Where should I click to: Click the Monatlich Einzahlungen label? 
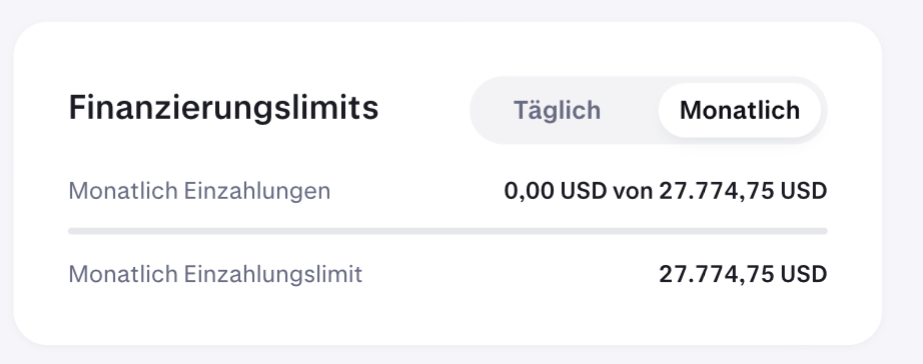click(x=200, y=191)
